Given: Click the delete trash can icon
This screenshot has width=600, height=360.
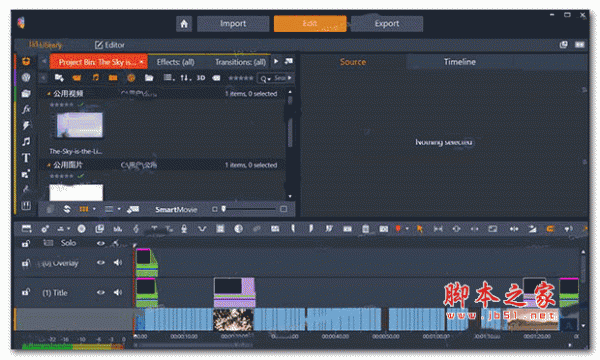Looking at the screenshot, I should pyautogui.click(x=365, y=229).
